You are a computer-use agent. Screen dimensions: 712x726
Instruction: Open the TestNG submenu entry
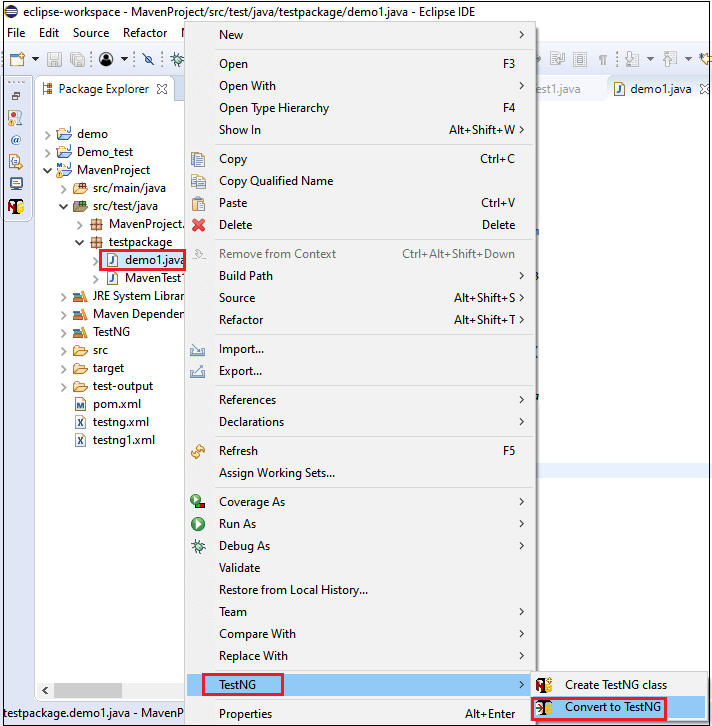[359, 685]
